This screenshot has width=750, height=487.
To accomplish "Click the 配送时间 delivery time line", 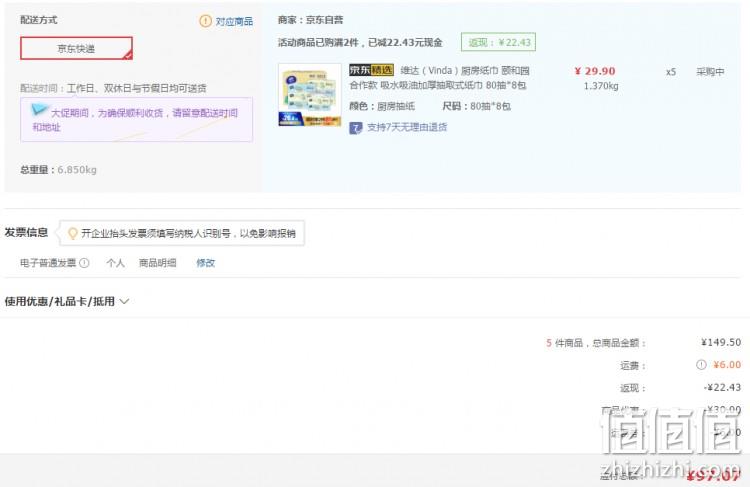I will (x=113, y=89).
